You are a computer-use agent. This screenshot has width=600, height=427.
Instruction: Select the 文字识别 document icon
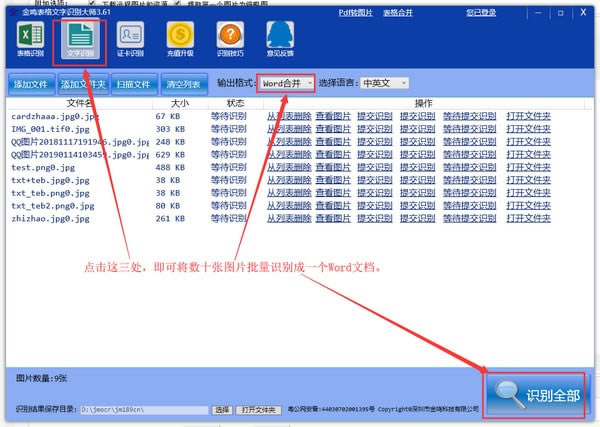click(80, 39)
